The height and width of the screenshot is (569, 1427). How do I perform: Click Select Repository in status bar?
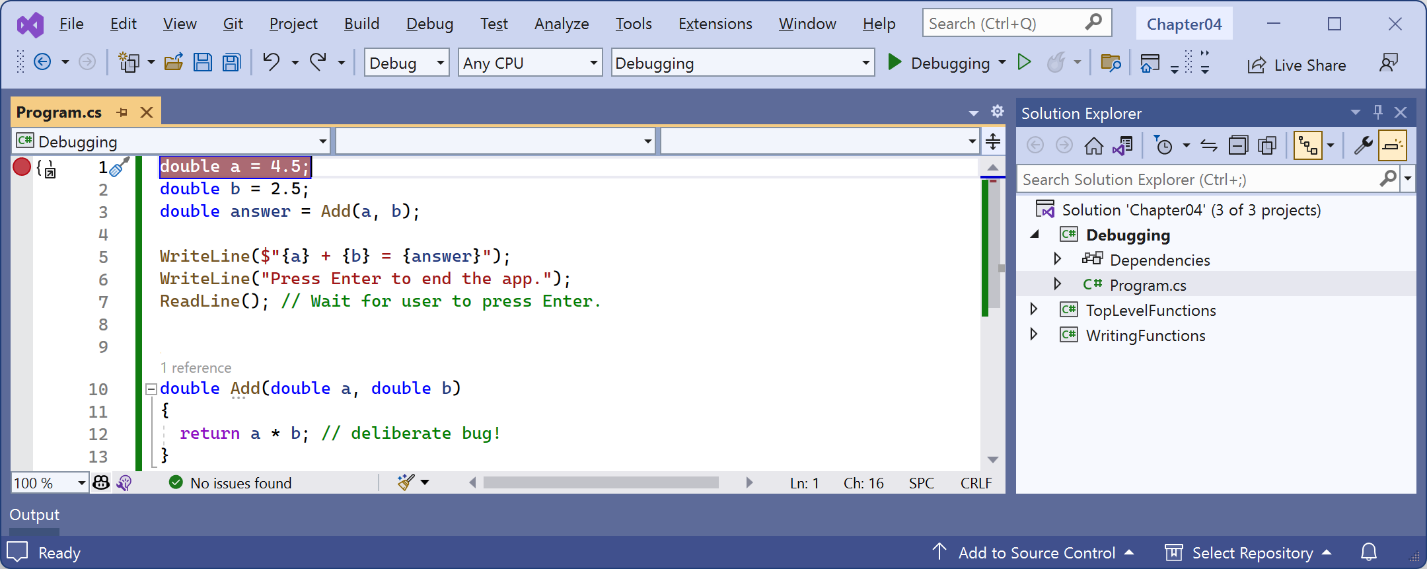pyautogui.click(x=1249, y=553)
